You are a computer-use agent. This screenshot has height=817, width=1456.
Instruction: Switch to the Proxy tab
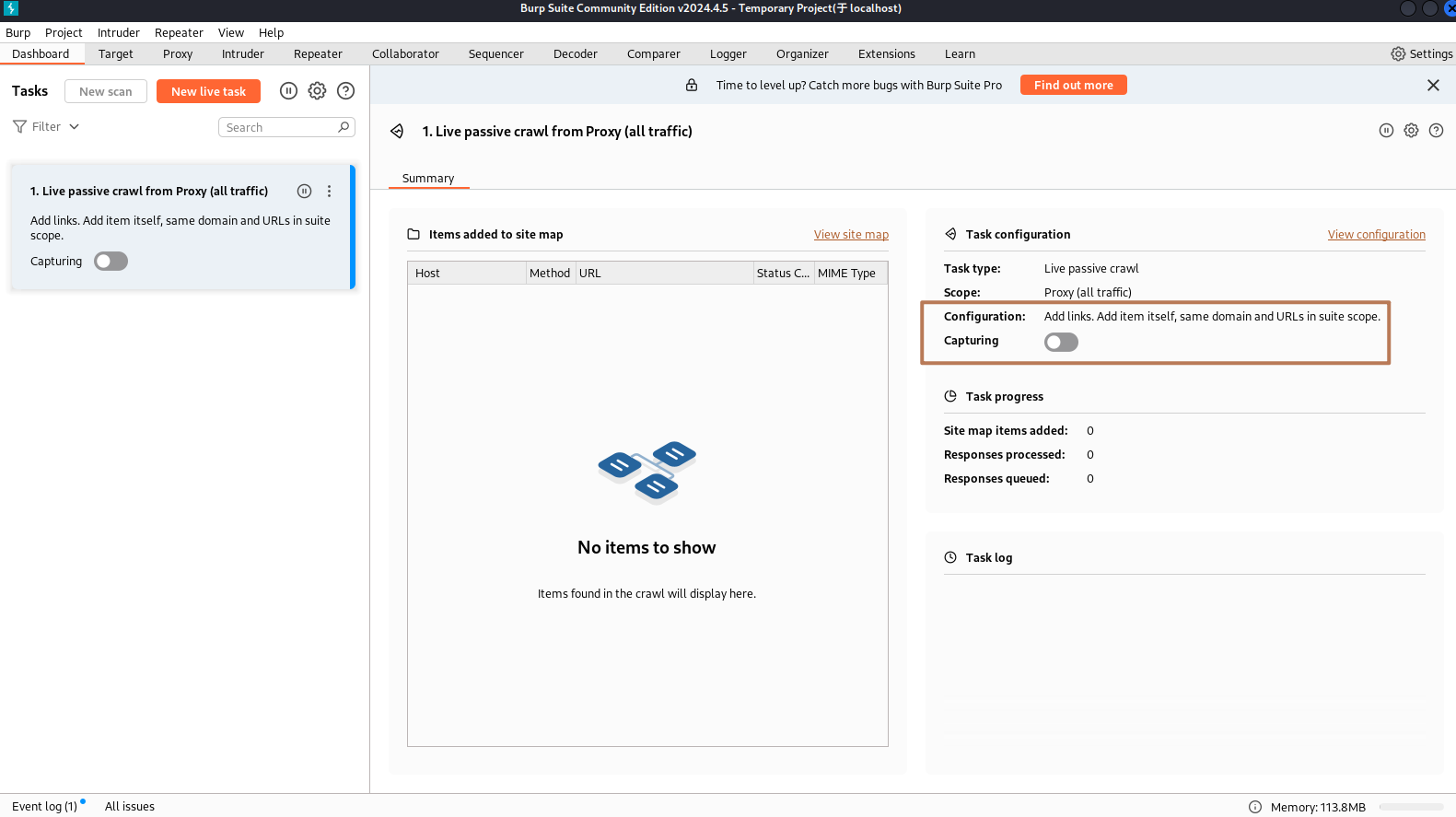(178, 54)
